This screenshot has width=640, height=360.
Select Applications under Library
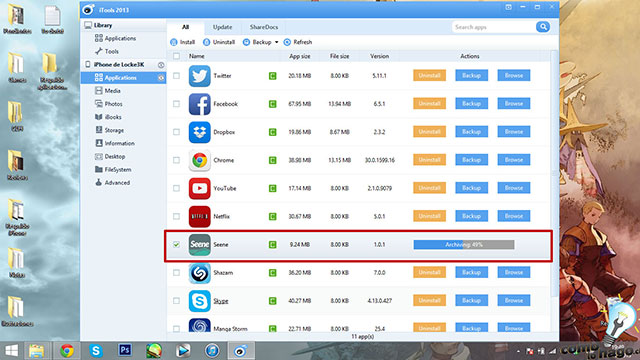click(116, 38)
